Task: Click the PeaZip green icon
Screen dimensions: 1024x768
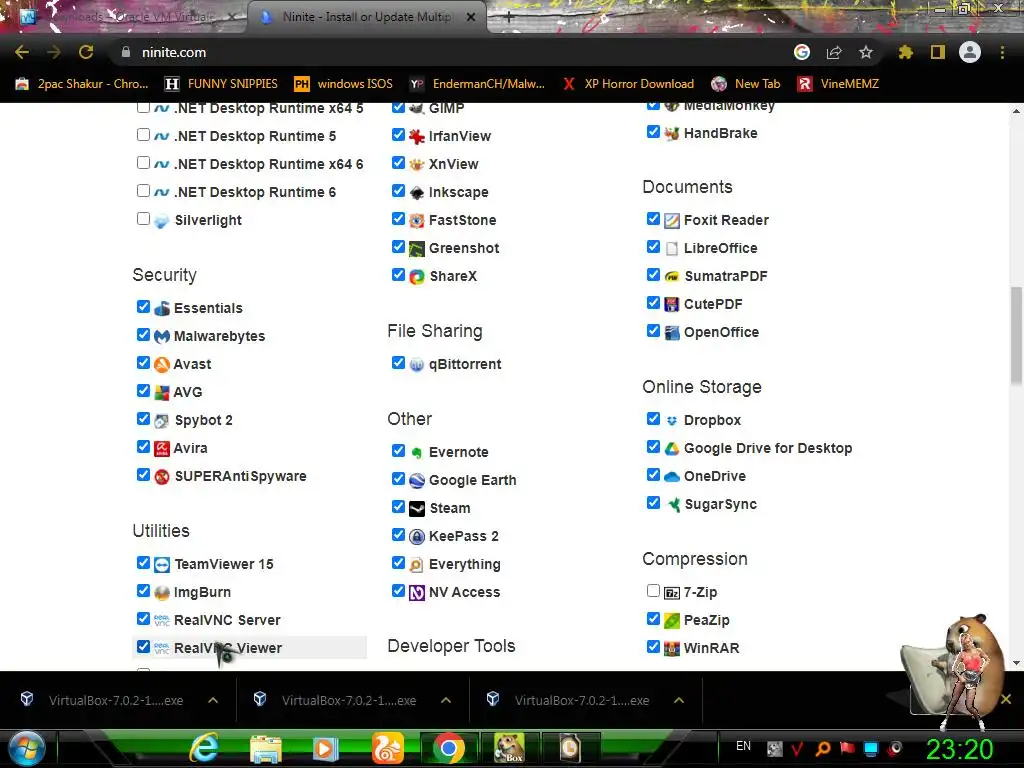Action: pos(672,620)
